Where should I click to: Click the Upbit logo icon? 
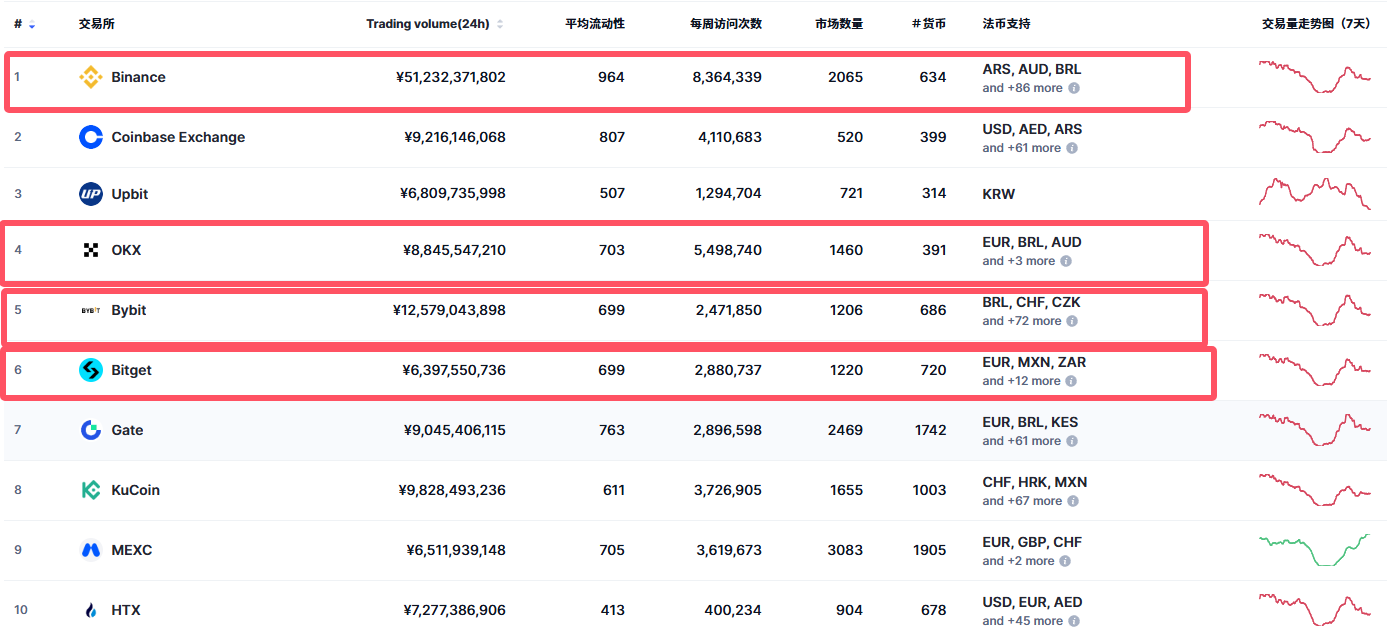coord(91,194)
